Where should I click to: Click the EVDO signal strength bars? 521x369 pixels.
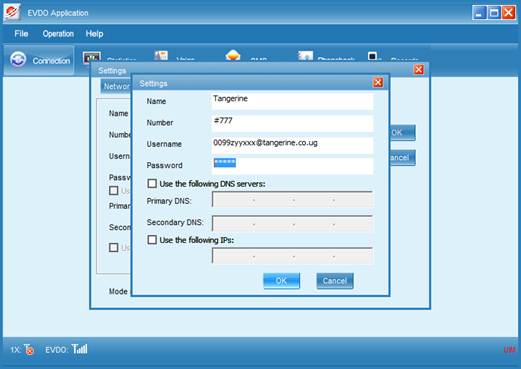click(80, 349)
